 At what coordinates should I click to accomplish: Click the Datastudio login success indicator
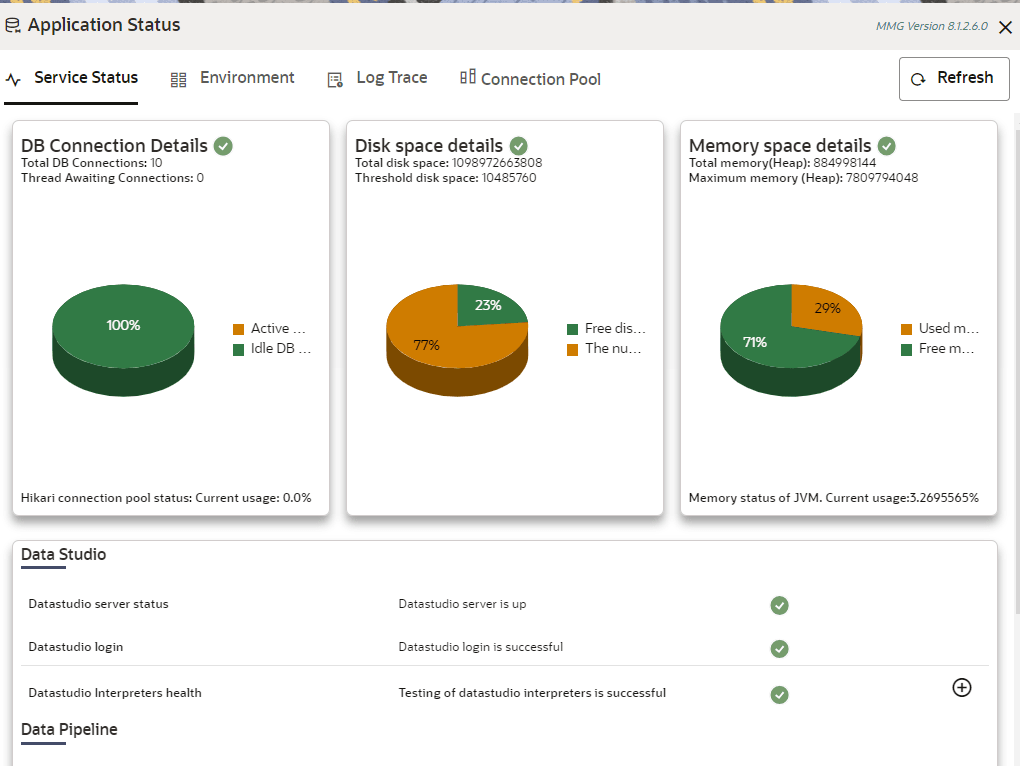(x=779, y=649)
